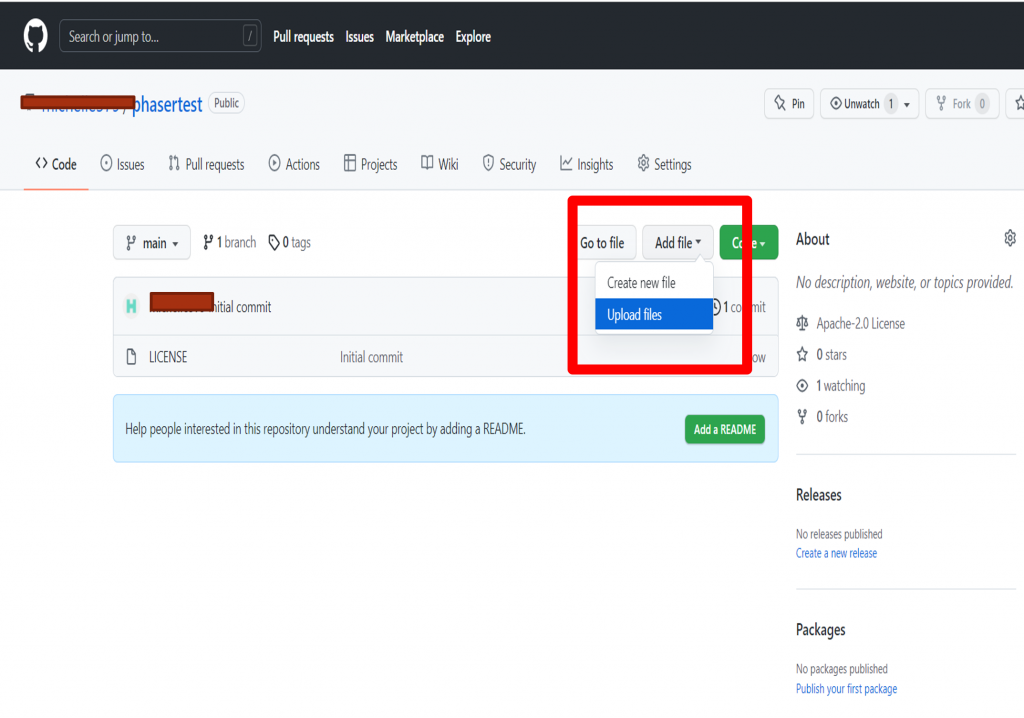View the 1 branch link
The image size is (1024, 718).
pos(229,242)
